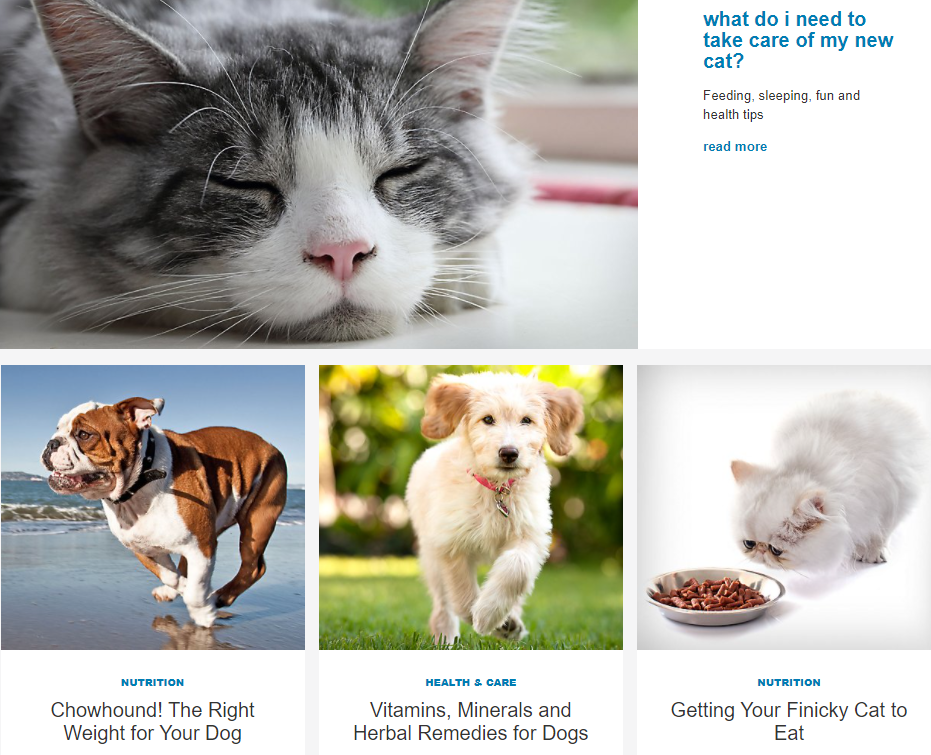The width and height of the screenshot is (931, 755).
Task: Open the fluffy puppy on grass photo
Action: coord(471,507)
